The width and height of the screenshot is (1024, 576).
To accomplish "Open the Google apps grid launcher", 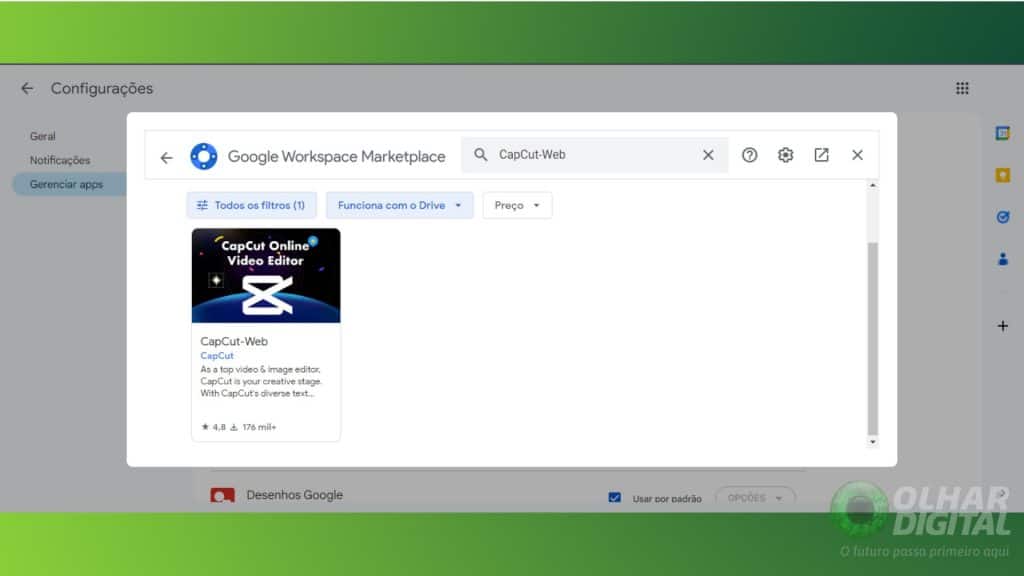I will [x=962, y=88].
